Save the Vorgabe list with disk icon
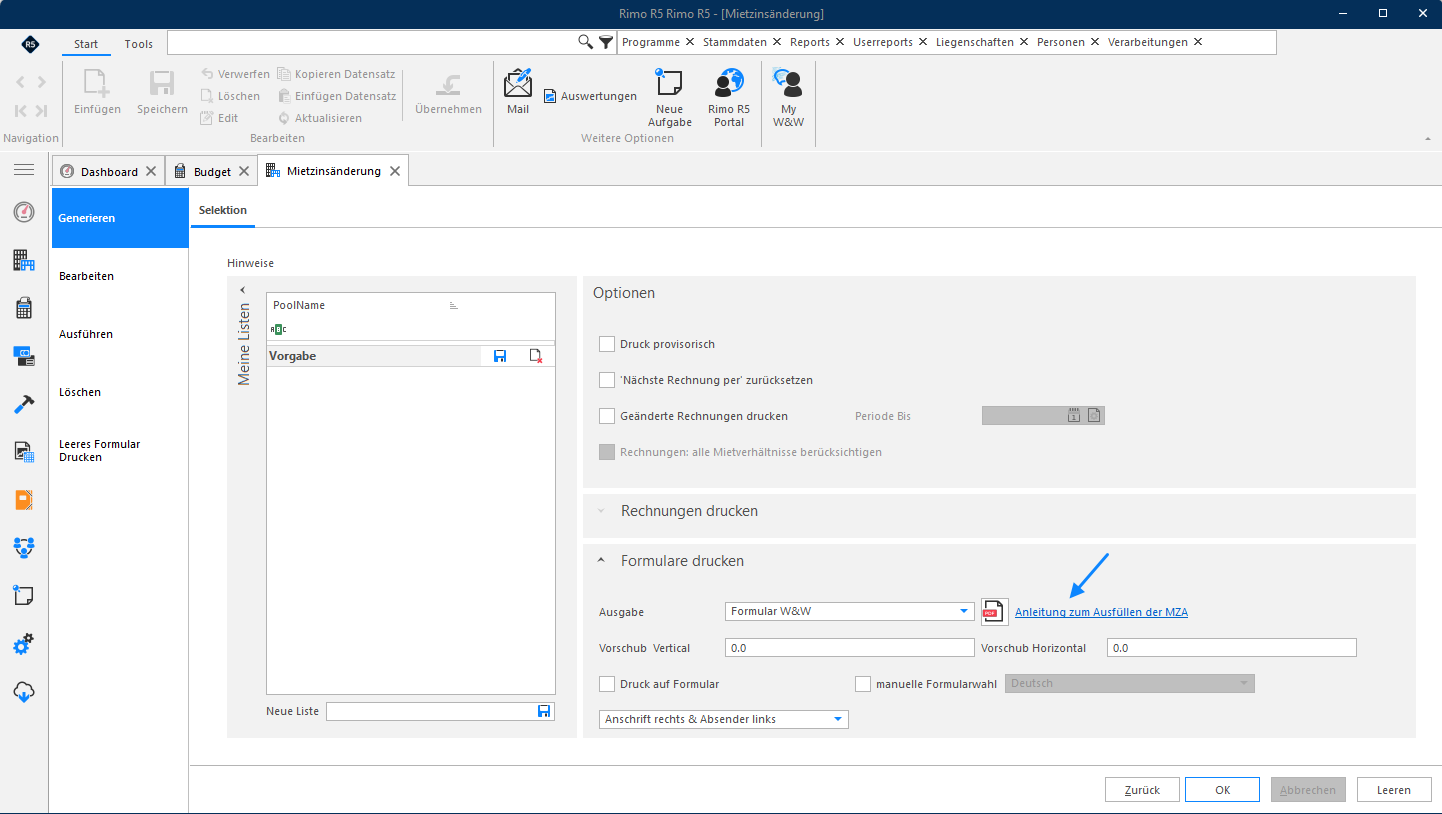This screenshot has height=814, width=1442. coord(500,356)
